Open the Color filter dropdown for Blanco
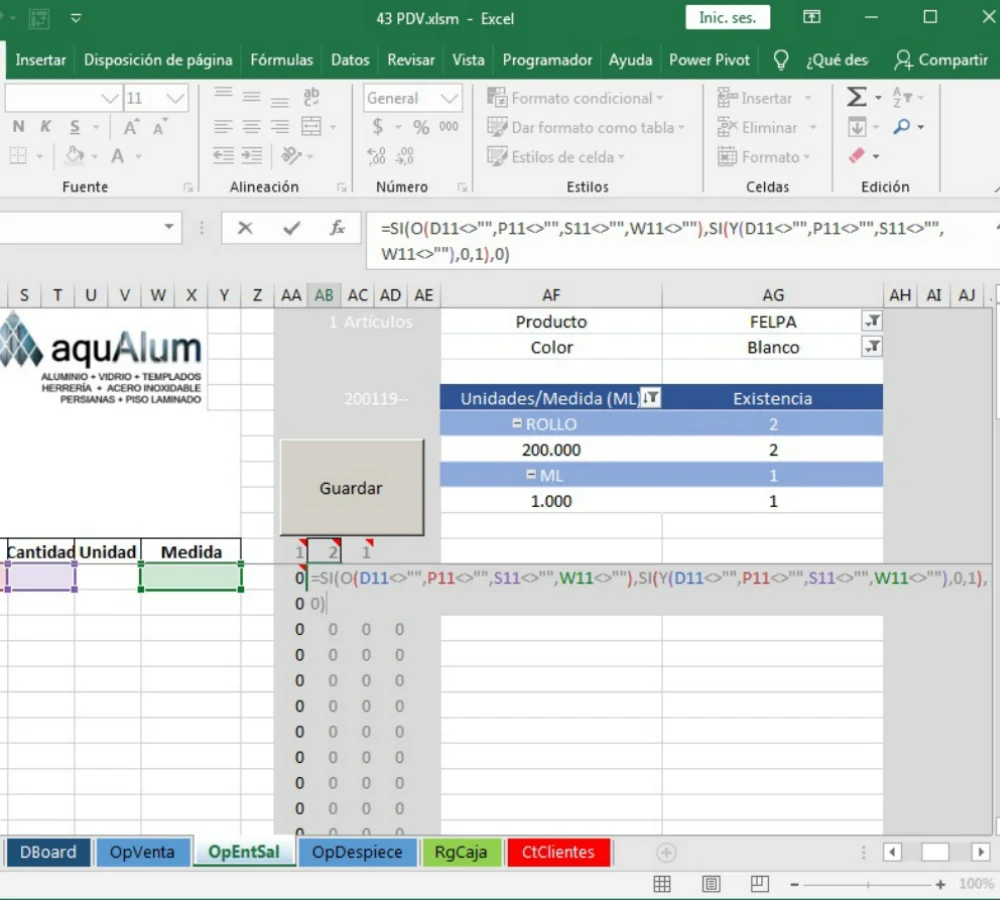Viewport: 1000px width, 900px height. click(x=872, y=347)
